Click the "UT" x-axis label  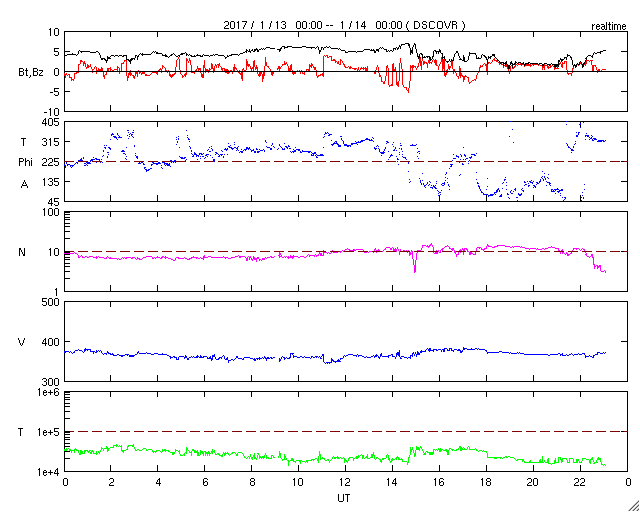pyautogui.click(x=344, y=498)
